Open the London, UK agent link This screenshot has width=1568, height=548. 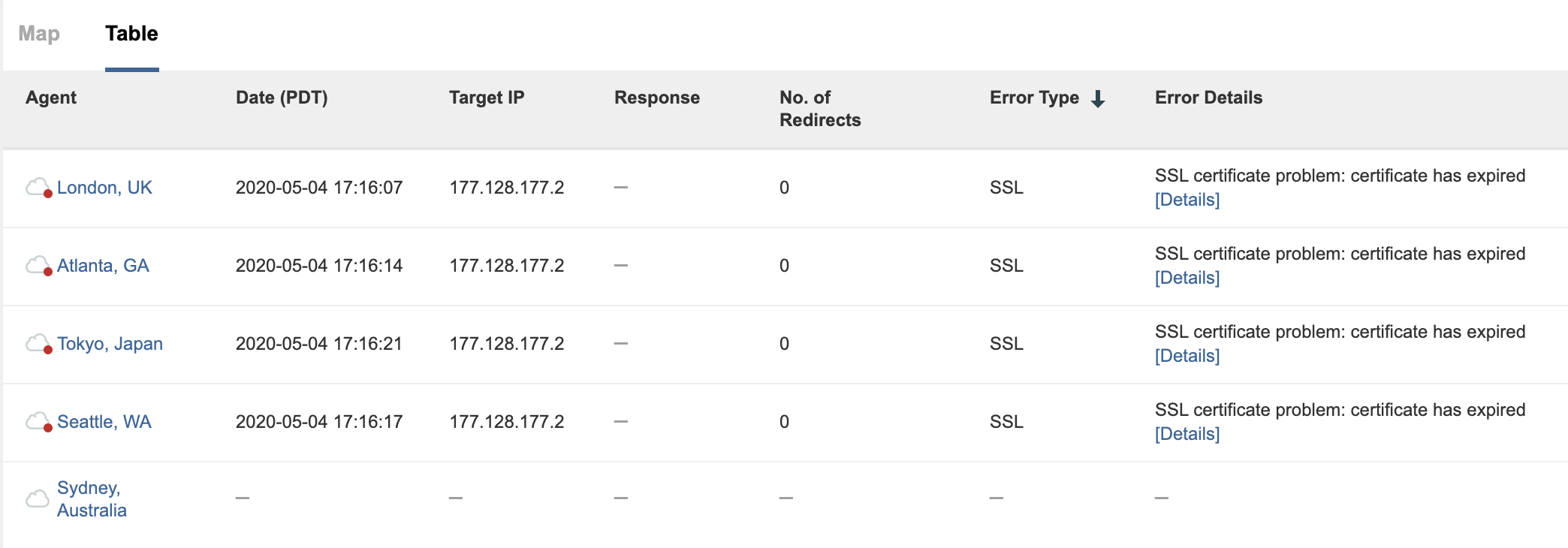tap(104, 188)
